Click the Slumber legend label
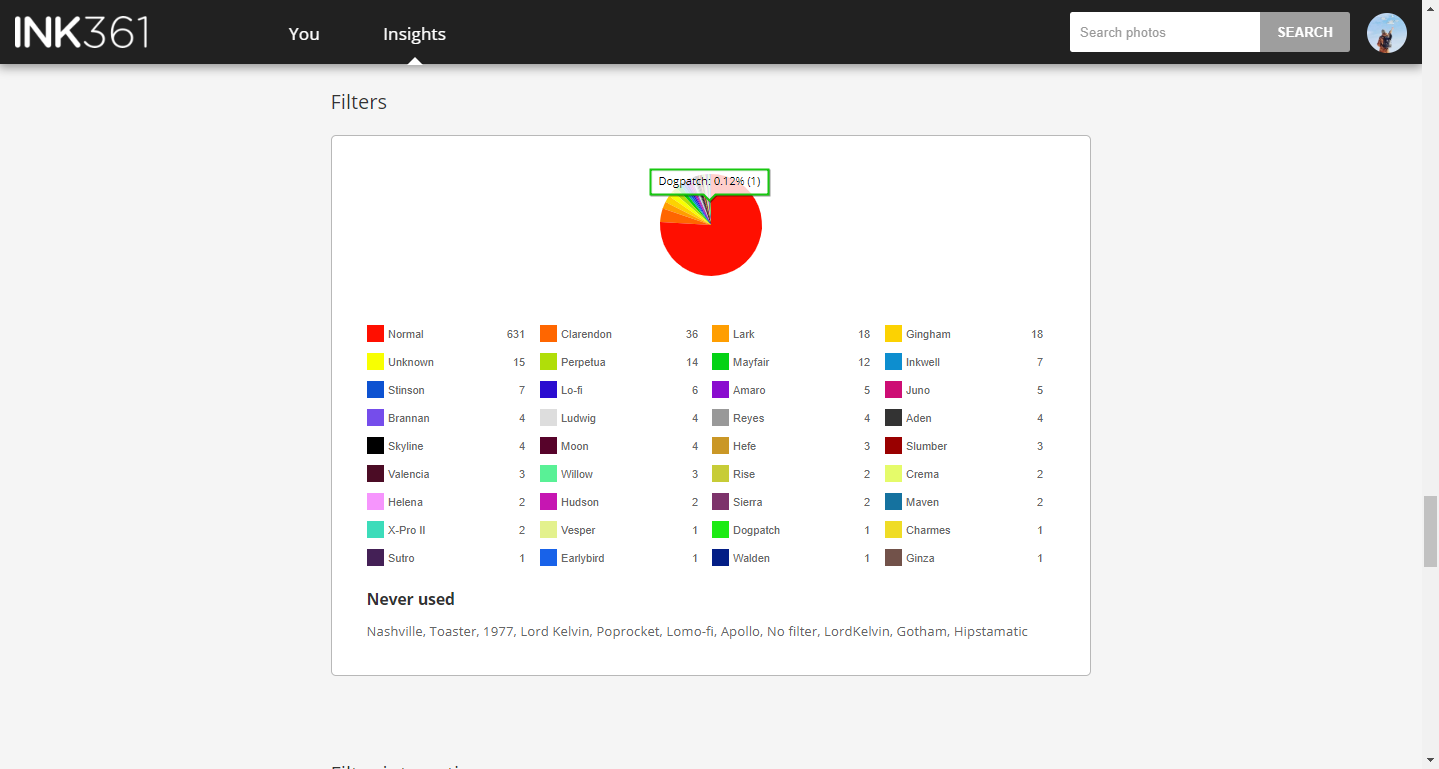This screenshot has width=1439, height=769. [x=926, y=446]
